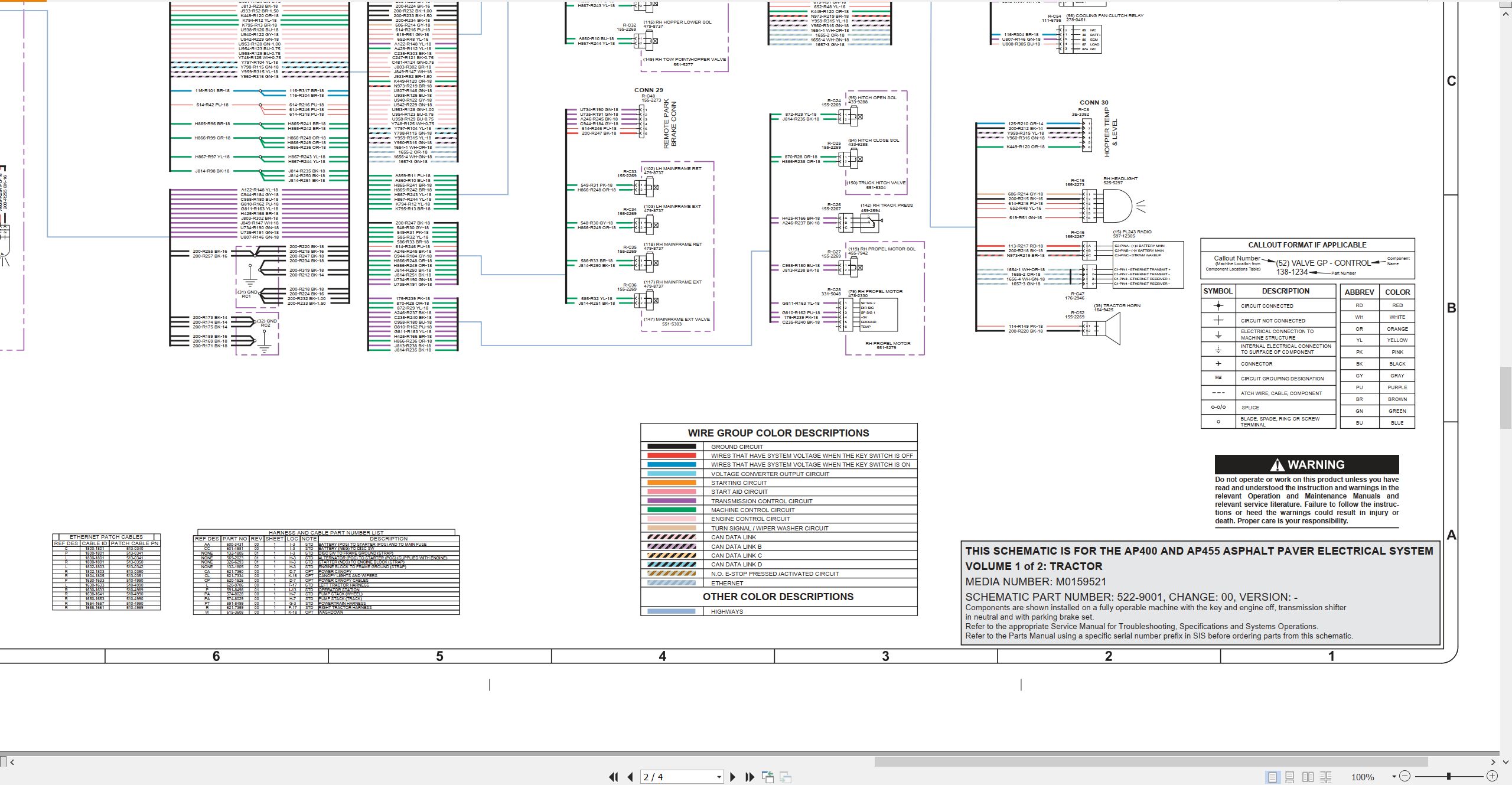Click the CONN 29 label
The width and height of the screenshot is (1512, 785).
click(649, 90)
